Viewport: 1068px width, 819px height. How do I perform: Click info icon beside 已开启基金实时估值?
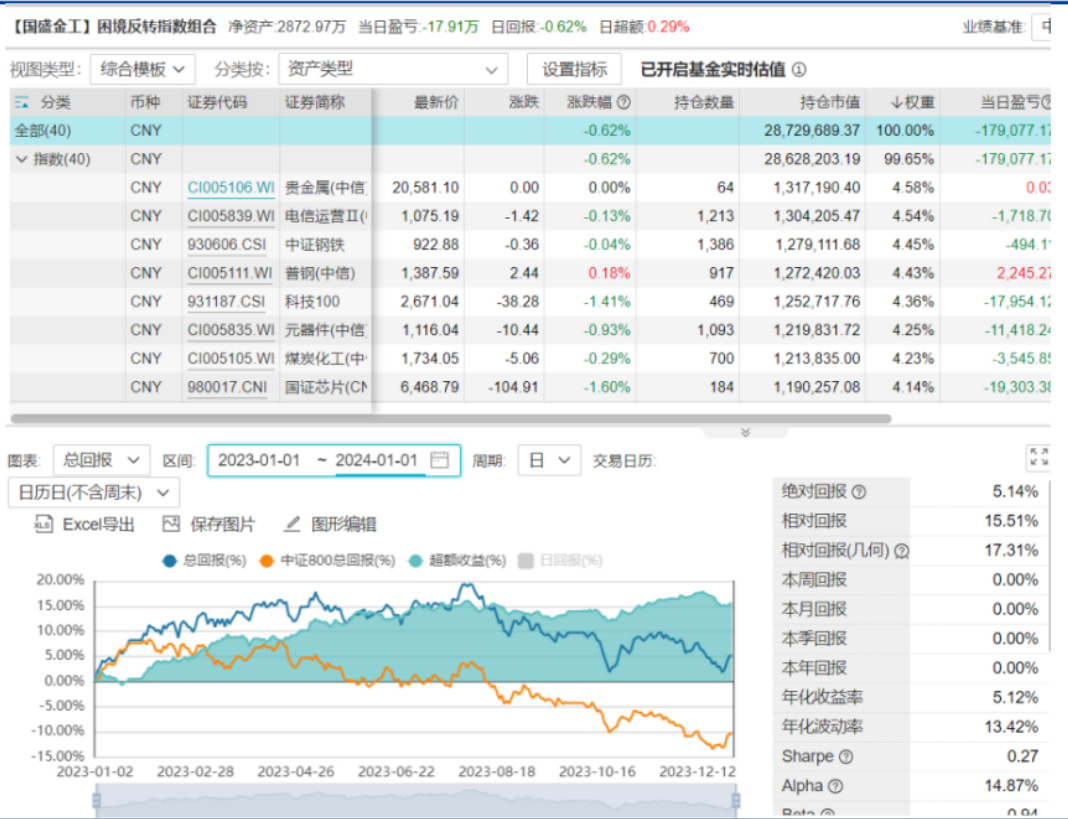click(x=798, y=70)
